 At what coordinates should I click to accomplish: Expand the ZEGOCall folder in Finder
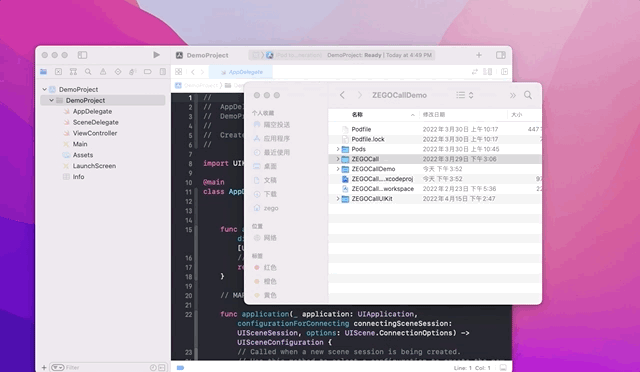tap(338, 159)
